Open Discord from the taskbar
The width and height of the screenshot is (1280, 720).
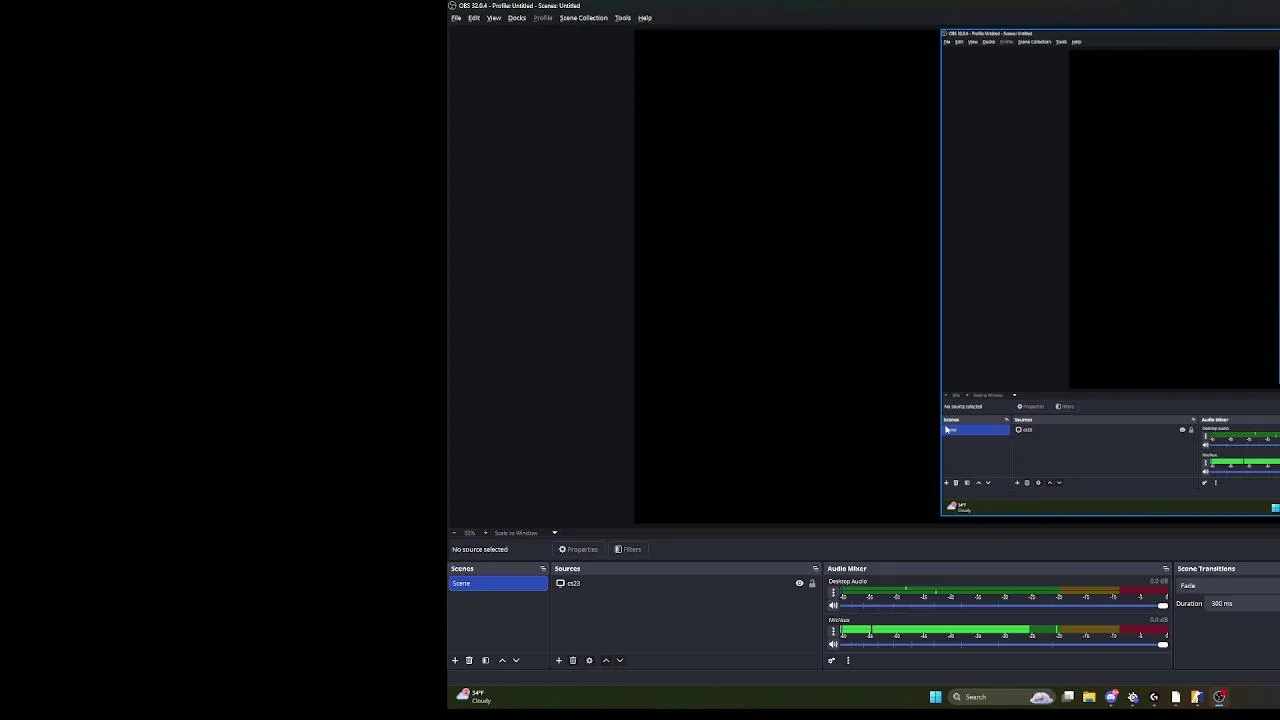[1111, 697]
